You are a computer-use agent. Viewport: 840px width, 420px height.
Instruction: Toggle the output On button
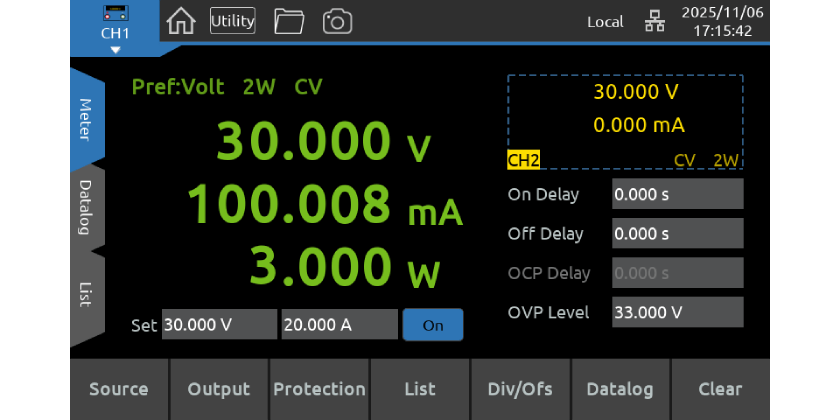pos(433,325)
